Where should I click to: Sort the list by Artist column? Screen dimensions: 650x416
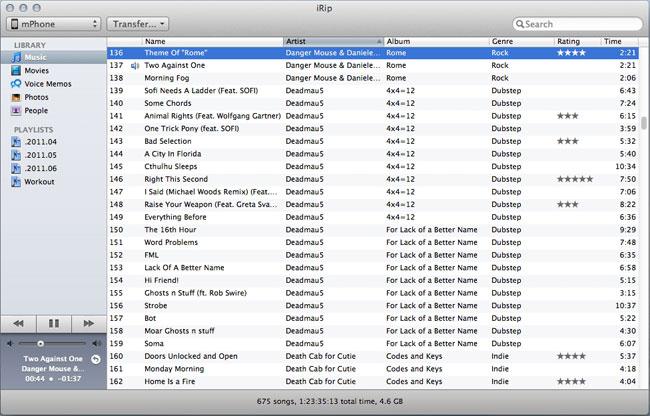click(333, 41)
